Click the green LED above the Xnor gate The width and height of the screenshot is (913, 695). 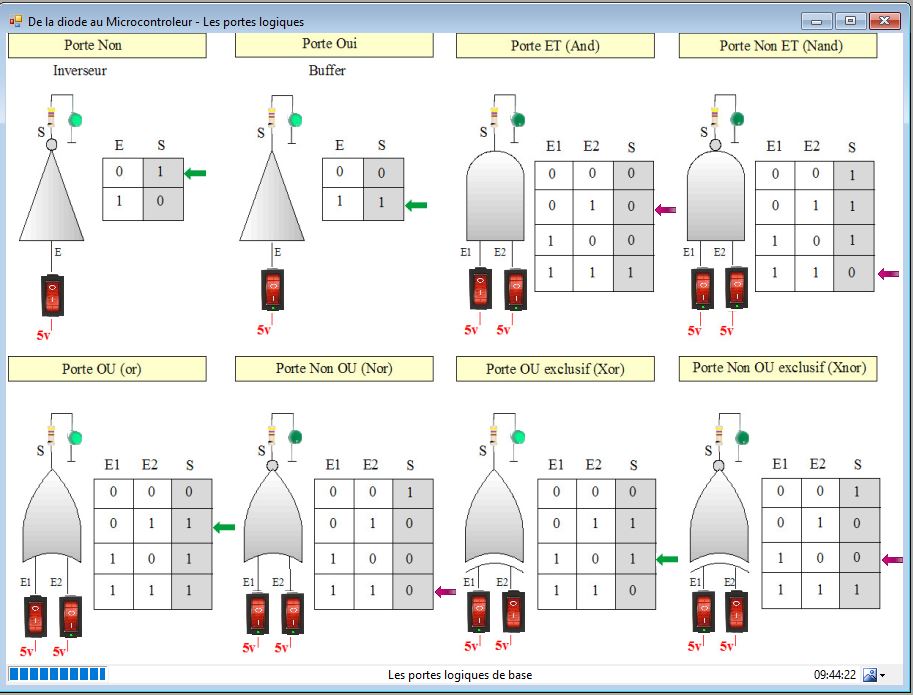(x=741, y=438)
